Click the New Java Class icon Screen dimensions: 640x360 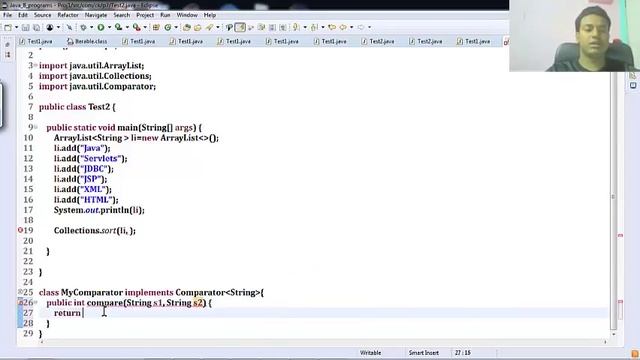(168, 27)
